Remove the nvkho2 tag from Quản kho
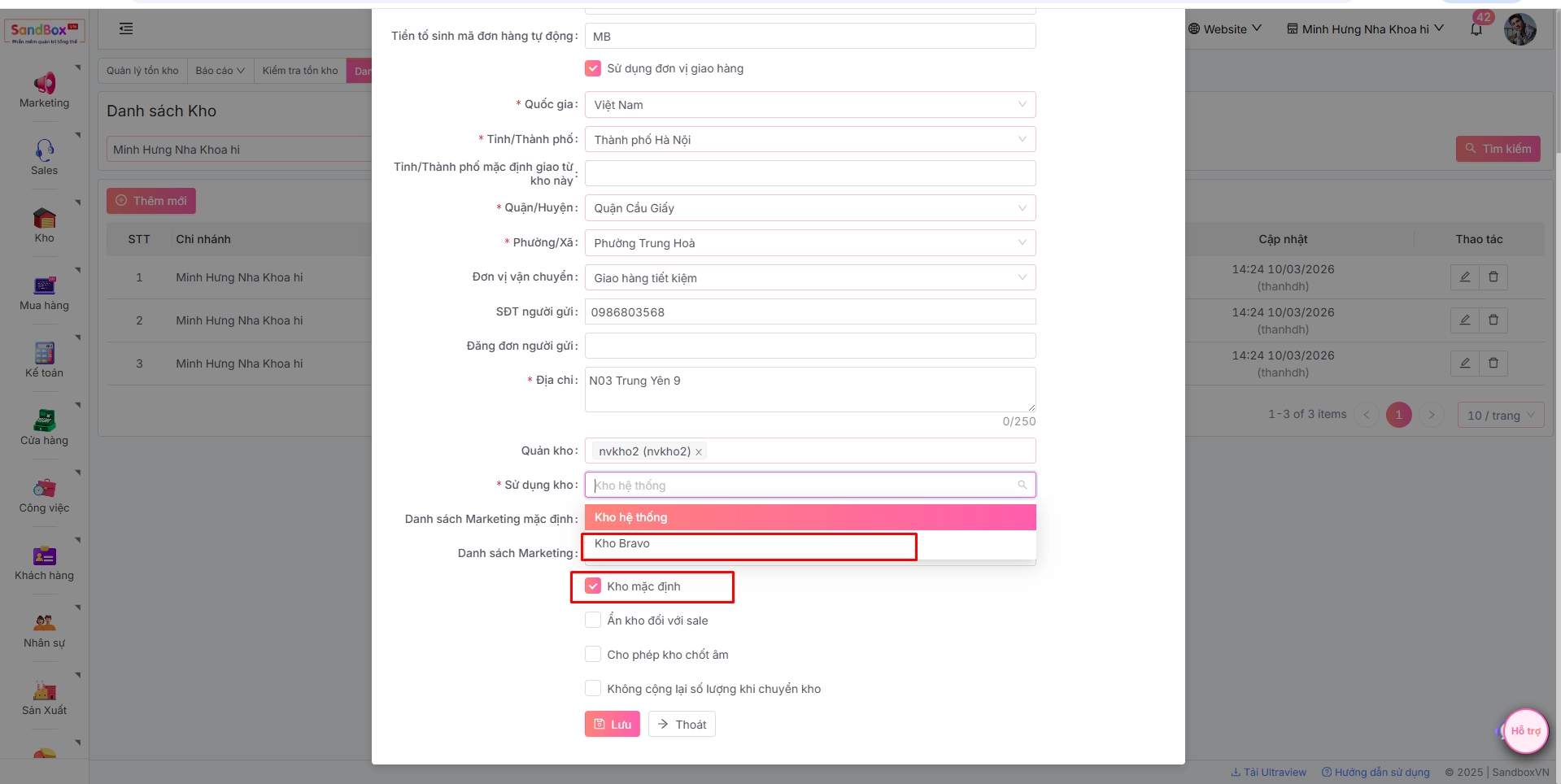This screenshot has width=1561, height=784. coord(698,452)
